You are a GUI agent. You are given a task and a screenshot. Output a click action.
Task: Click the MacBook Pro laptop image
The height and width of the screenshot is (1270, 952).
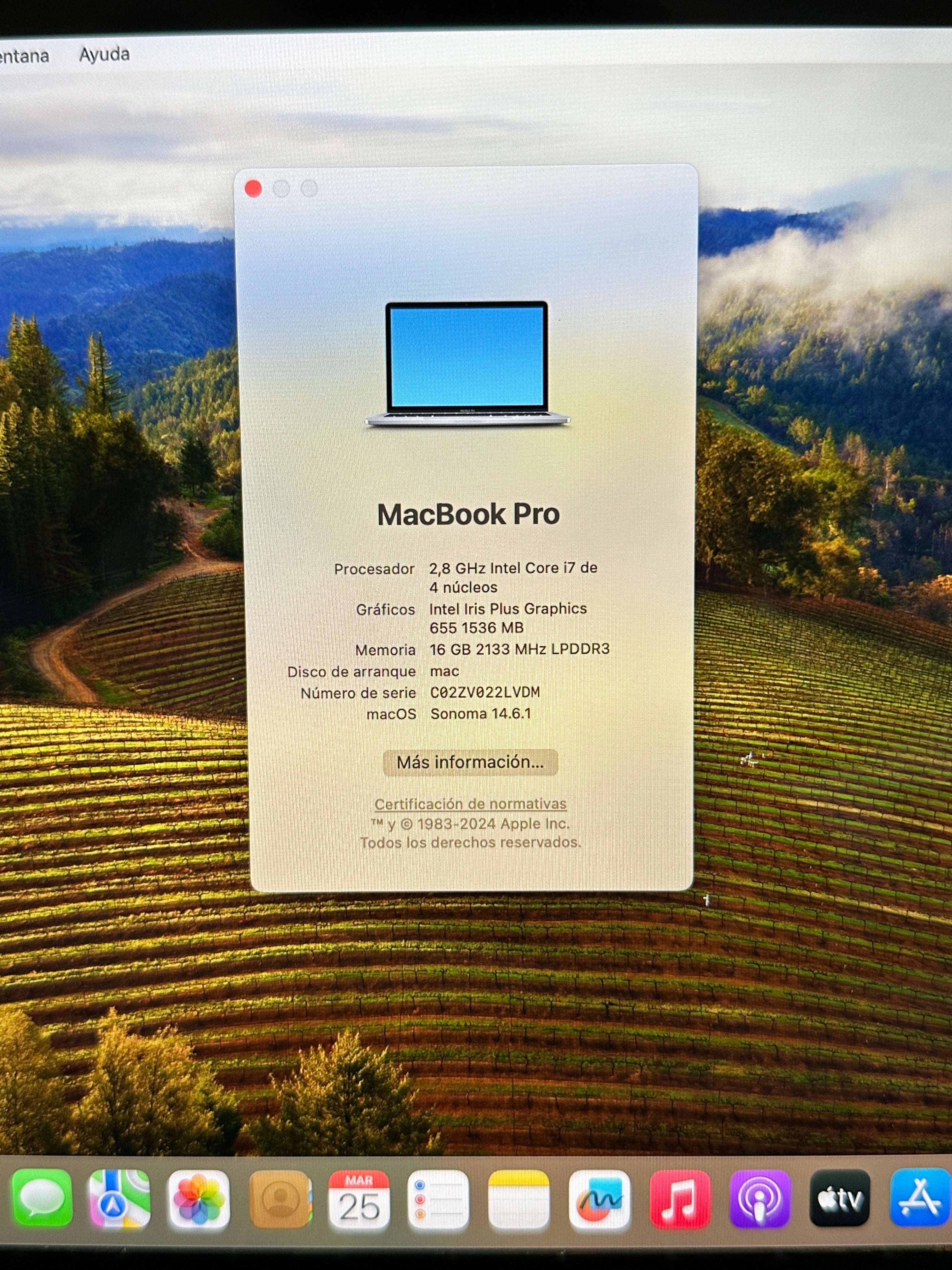(x=467, y=364)
